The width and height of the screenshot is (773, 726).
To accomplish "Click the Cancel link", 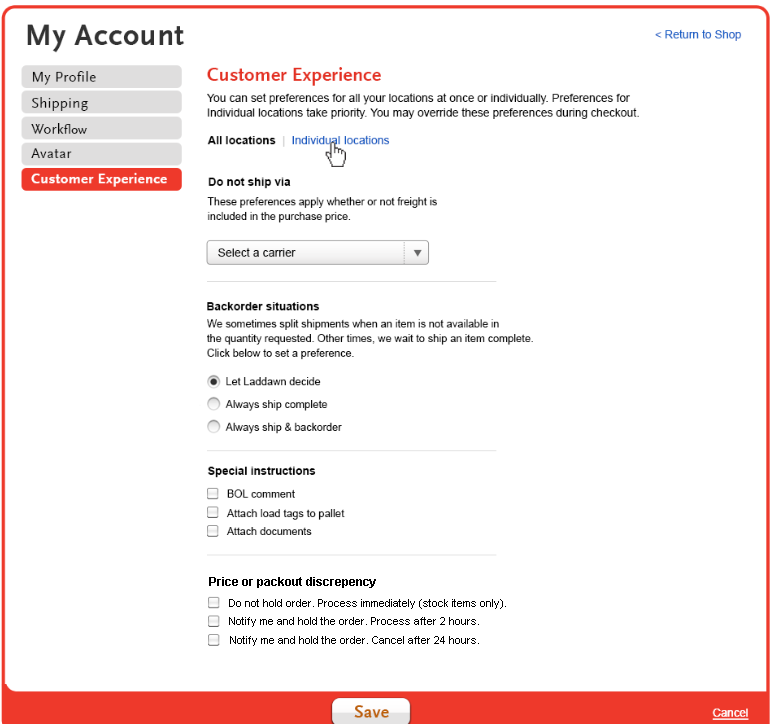I will (730, 713).
